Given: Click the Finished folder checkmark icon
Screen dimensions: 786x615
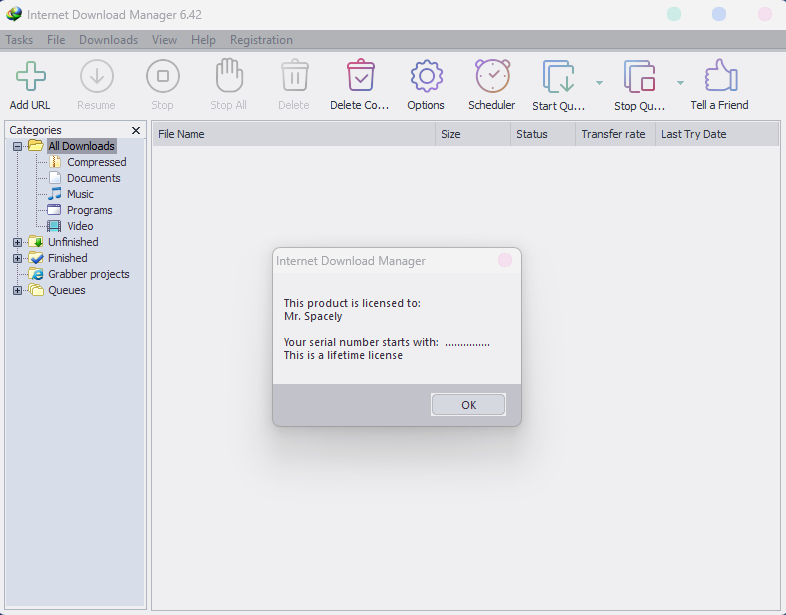Looking at the screenshot, I should pyautogui.click(x=36, y=258).
